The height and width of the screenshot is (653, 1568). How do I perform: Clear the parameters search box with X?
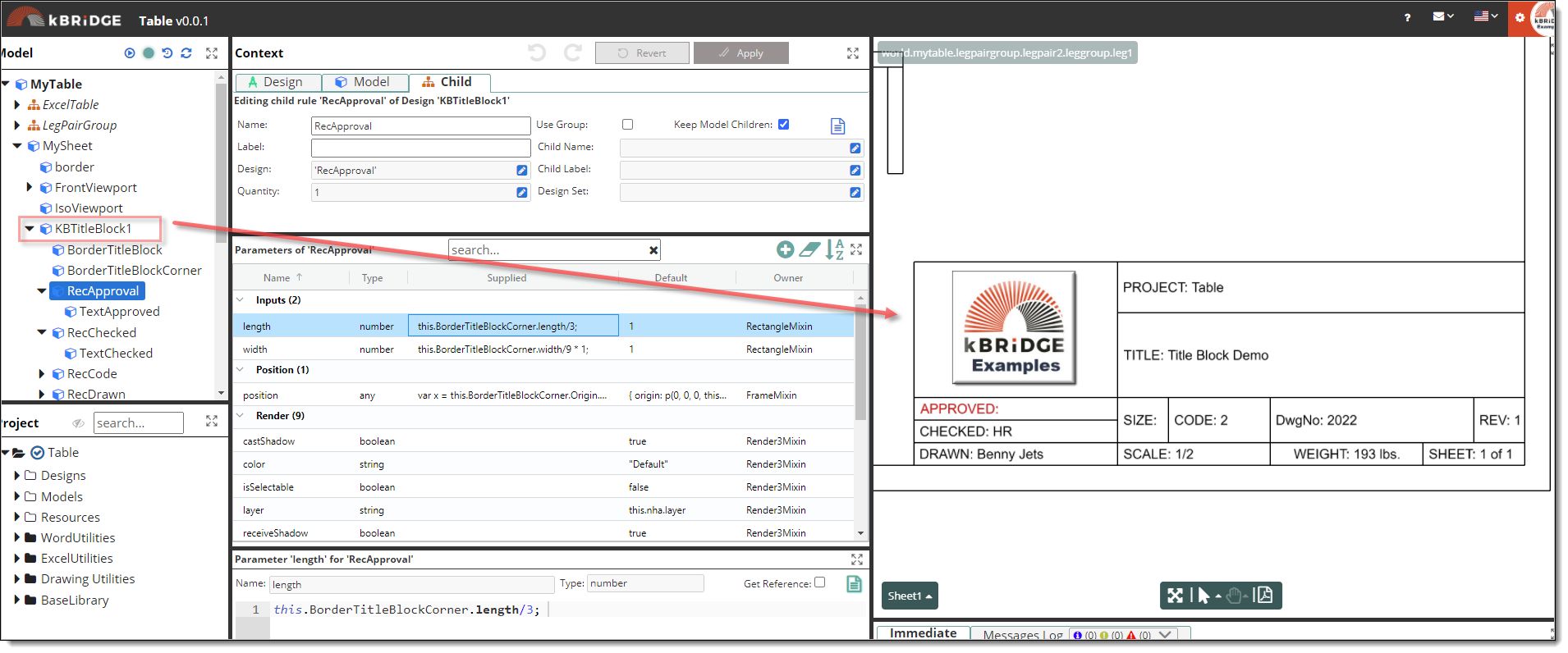click(653, 250)
